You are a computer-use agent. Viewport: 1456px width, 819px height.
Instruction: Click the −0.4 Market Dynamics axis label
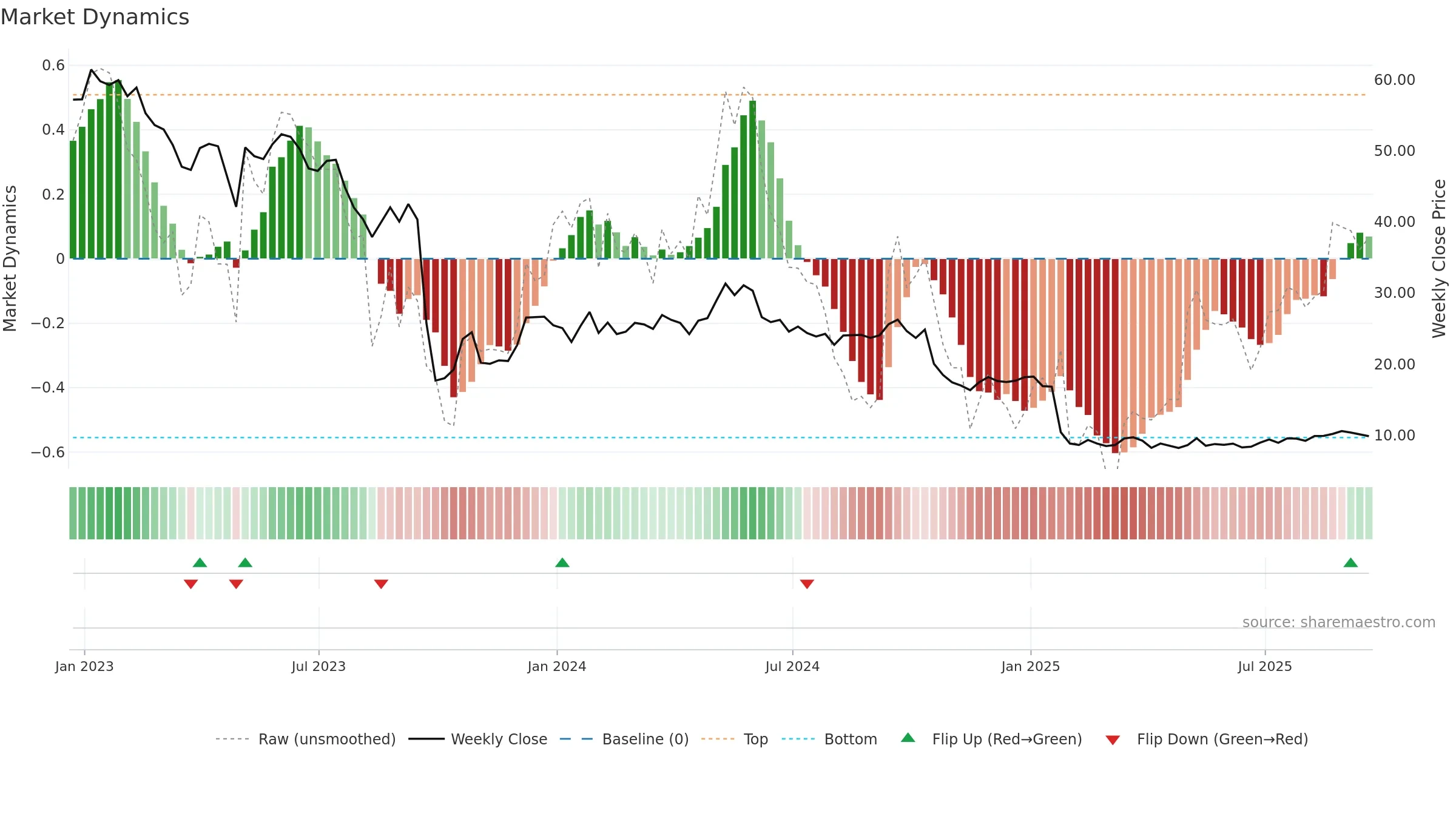click(x=48, y=388)
